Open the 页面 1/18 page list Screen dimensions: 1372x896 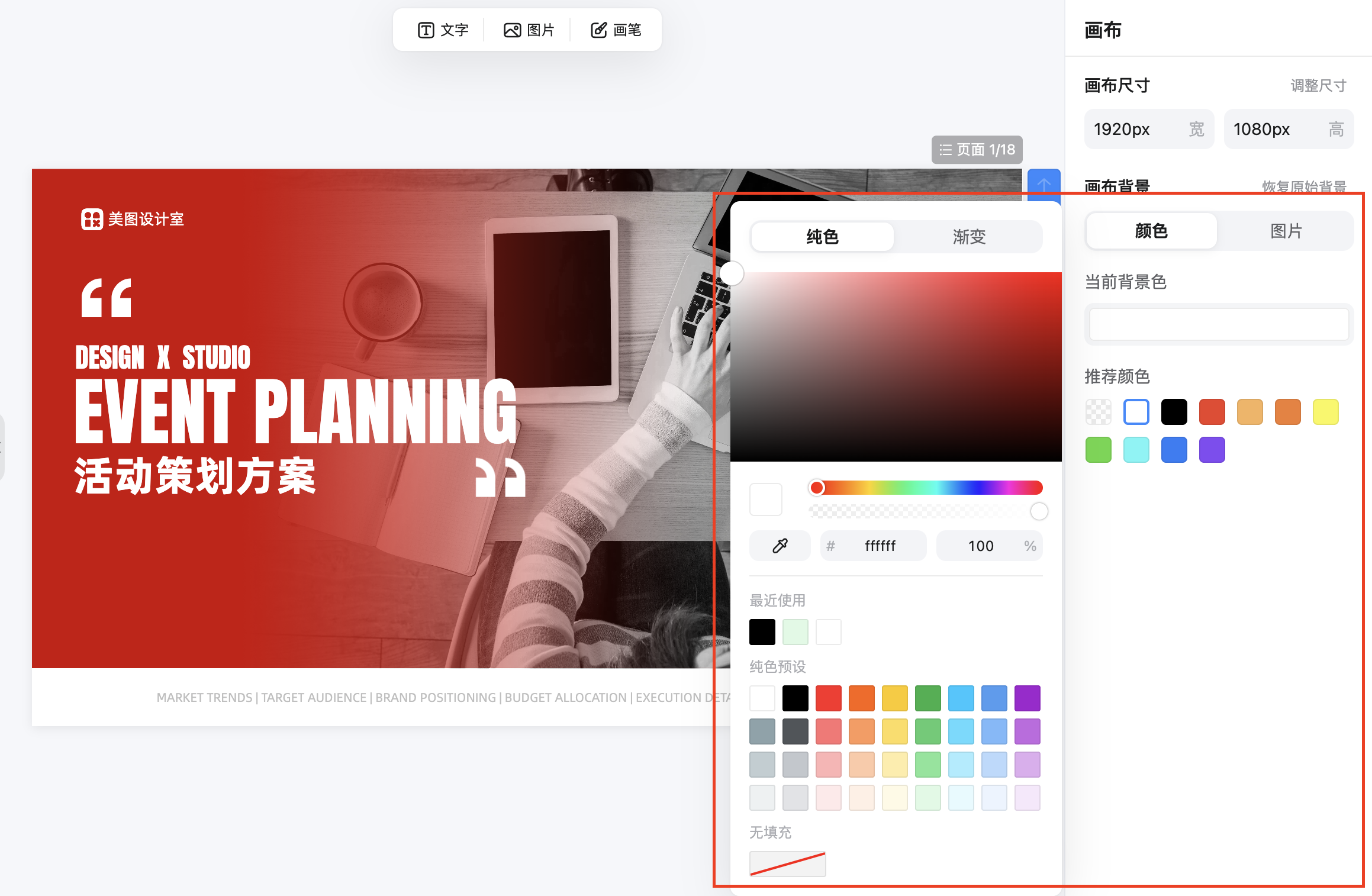pos(977,150)
